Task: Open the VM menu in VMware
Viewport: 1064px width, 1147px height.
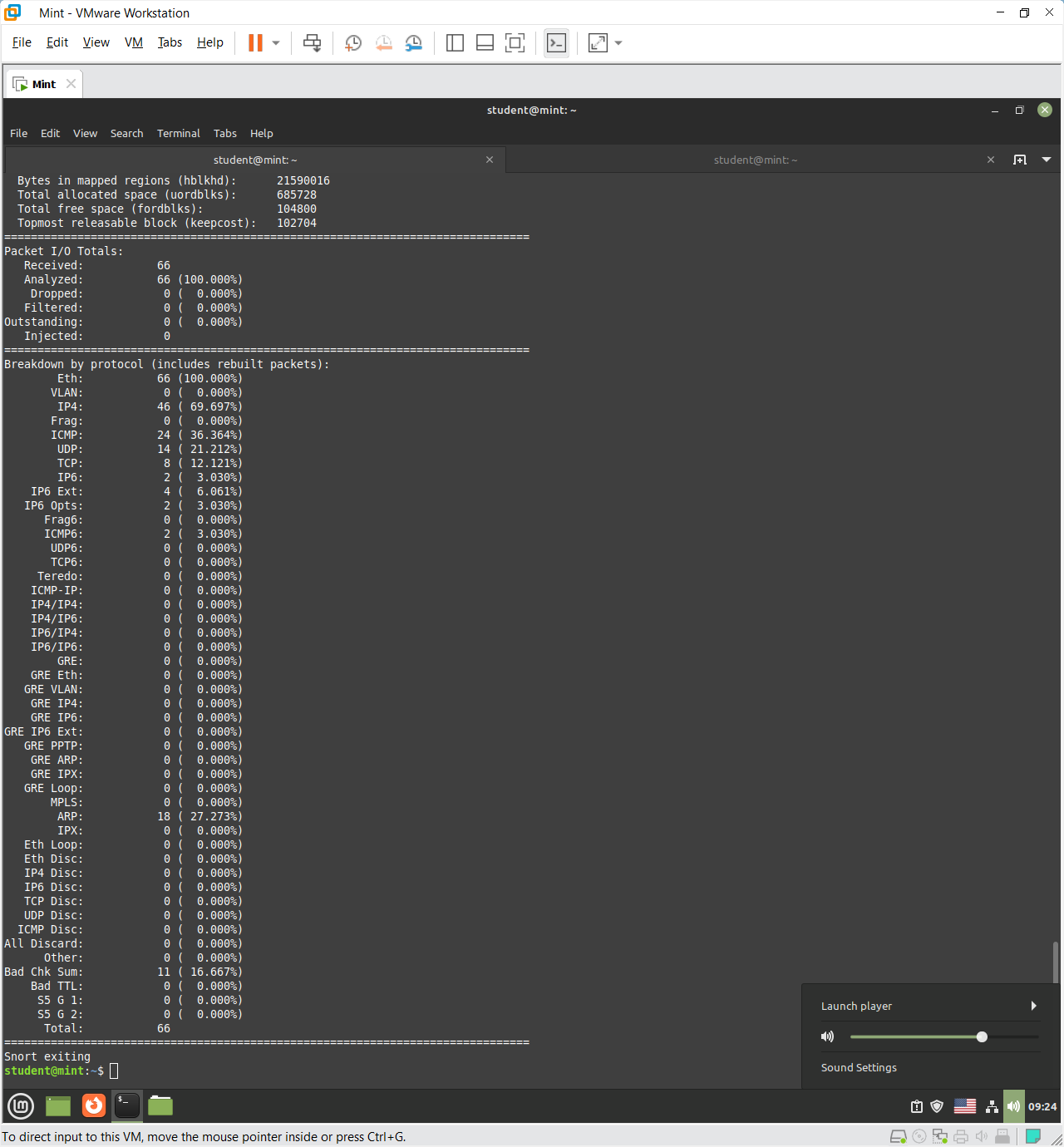Action: coord(134,42)
